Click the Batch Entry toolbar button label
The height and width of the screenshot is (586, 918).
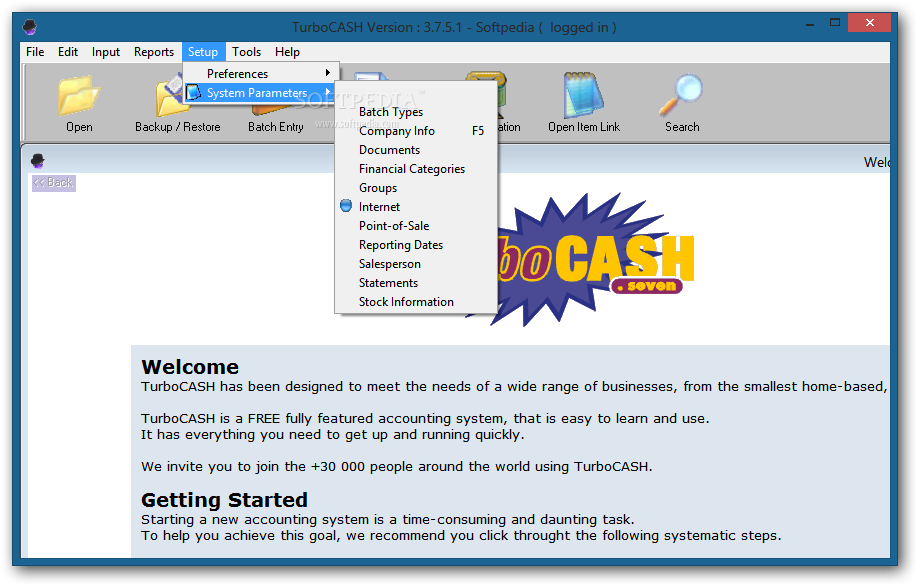tap(275, 127)
